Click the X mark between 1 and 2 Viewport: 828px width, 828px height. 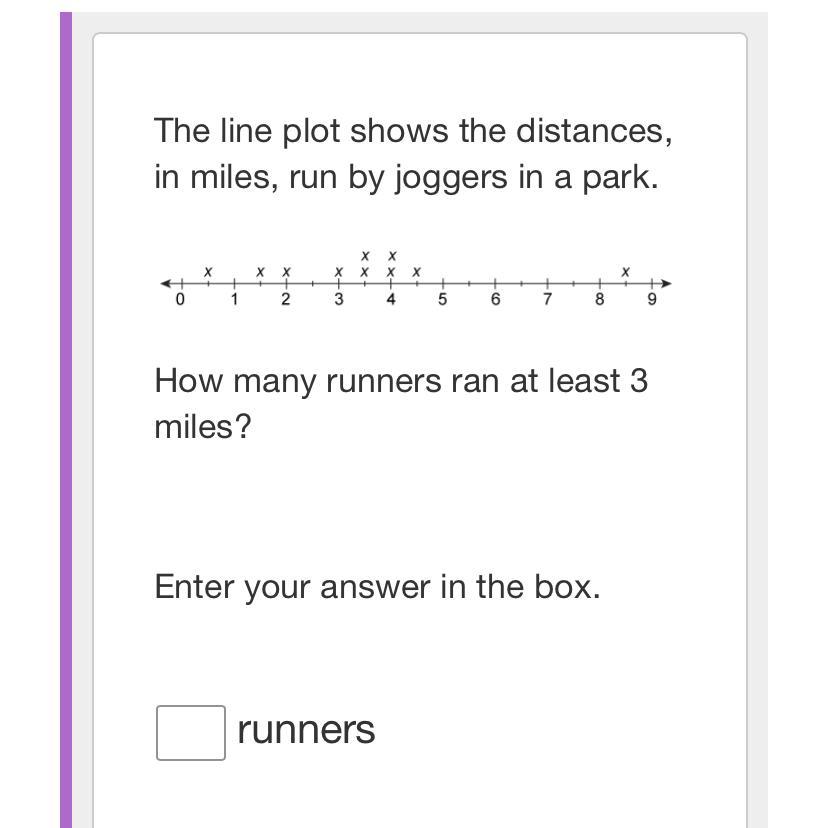click(260, 272)
